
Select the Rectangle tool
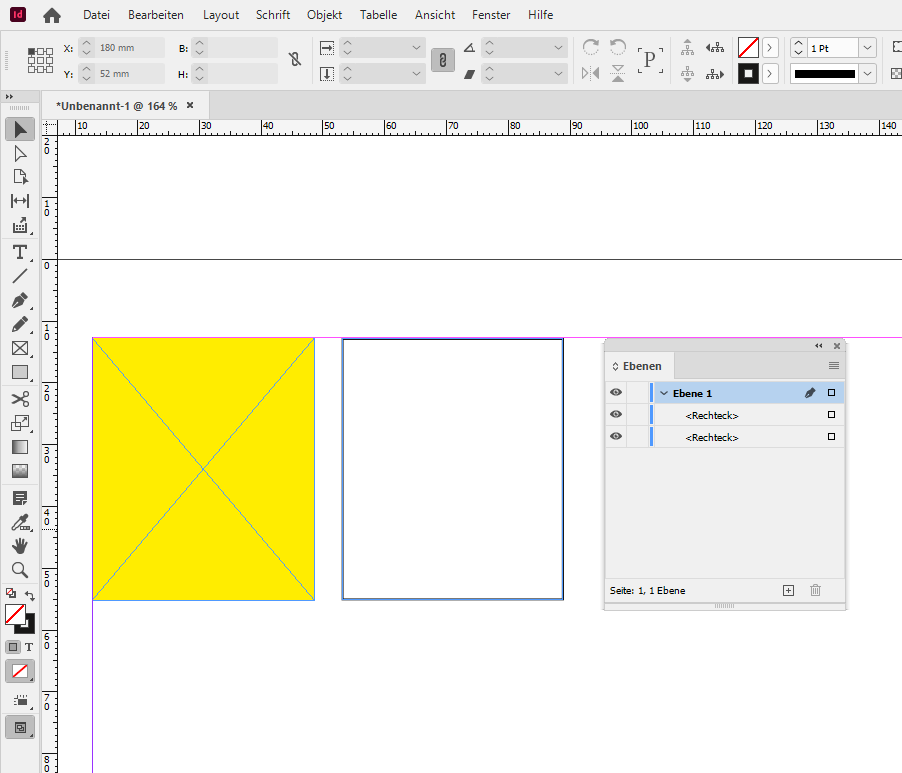[x=18, y=372]
